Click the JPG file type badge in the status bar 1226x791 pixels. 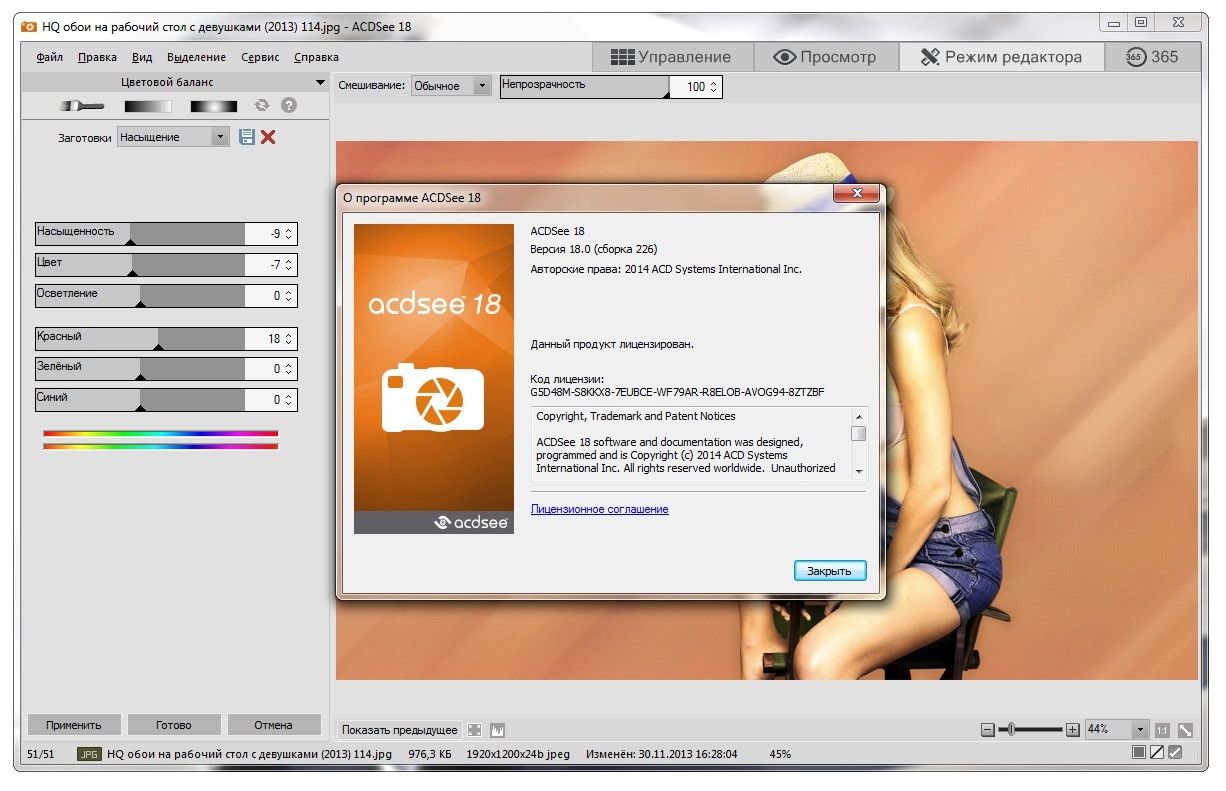pyautogui.click(x=88, y=754)
